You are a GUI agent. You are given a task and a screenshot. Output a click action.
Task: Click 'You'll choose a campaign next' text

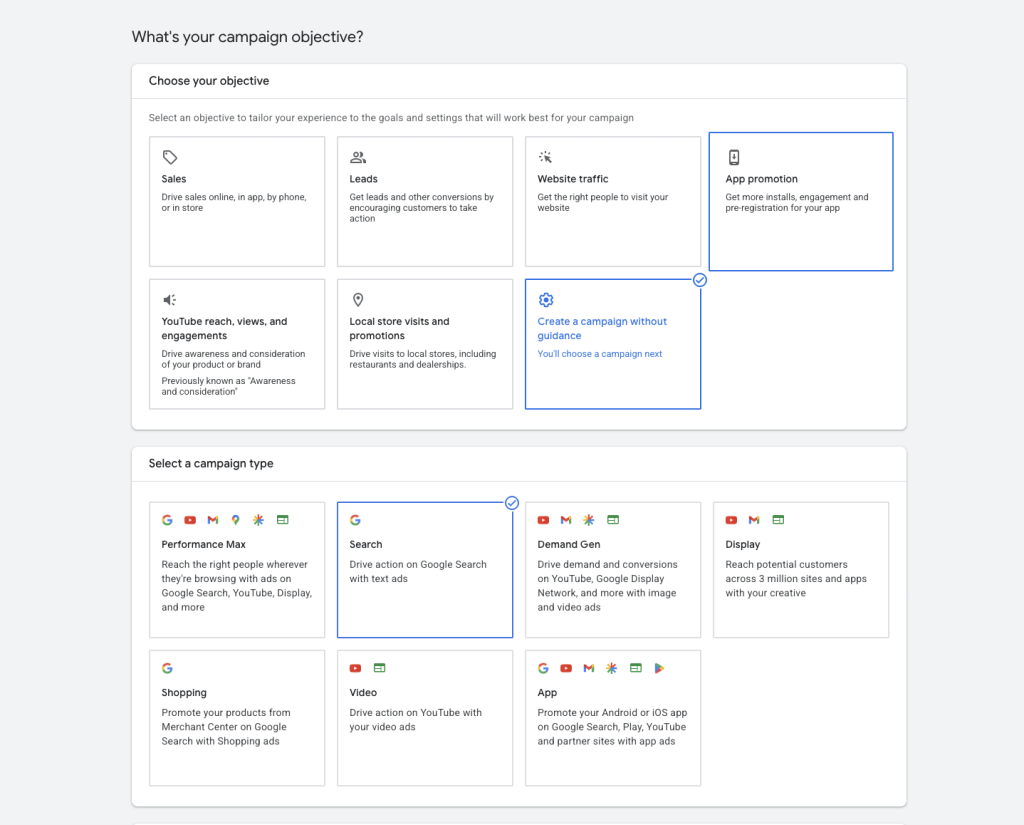599,354
